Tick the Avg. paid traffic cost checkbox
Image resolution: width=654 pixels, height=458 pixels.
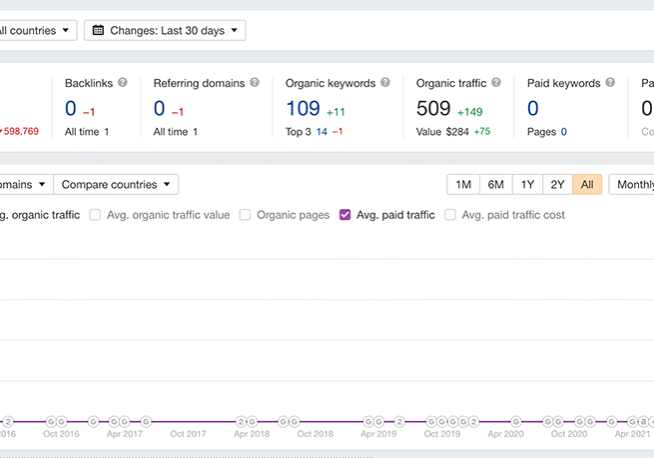pos(450,215)
